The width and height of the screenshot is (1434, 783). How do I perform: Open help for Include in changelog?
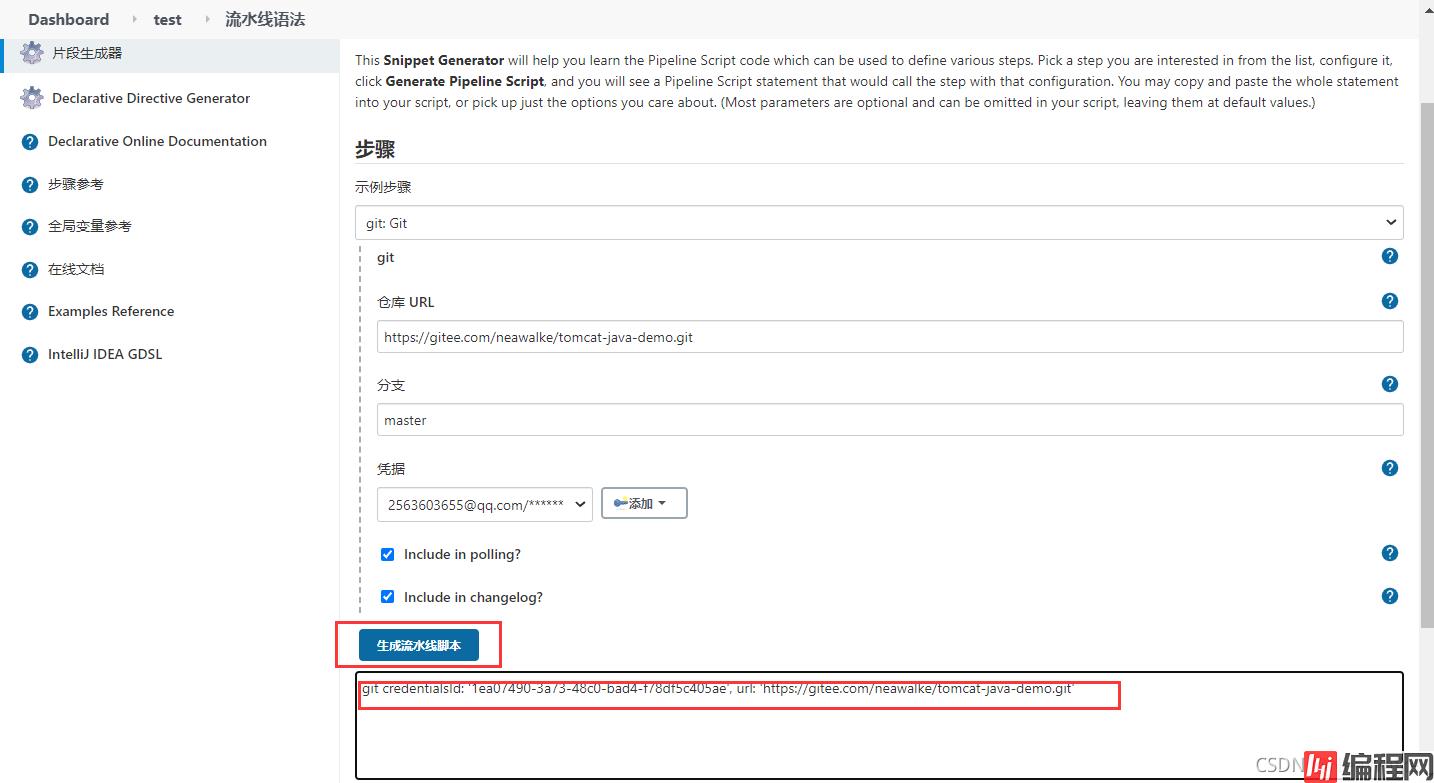tap(1389, 596)
